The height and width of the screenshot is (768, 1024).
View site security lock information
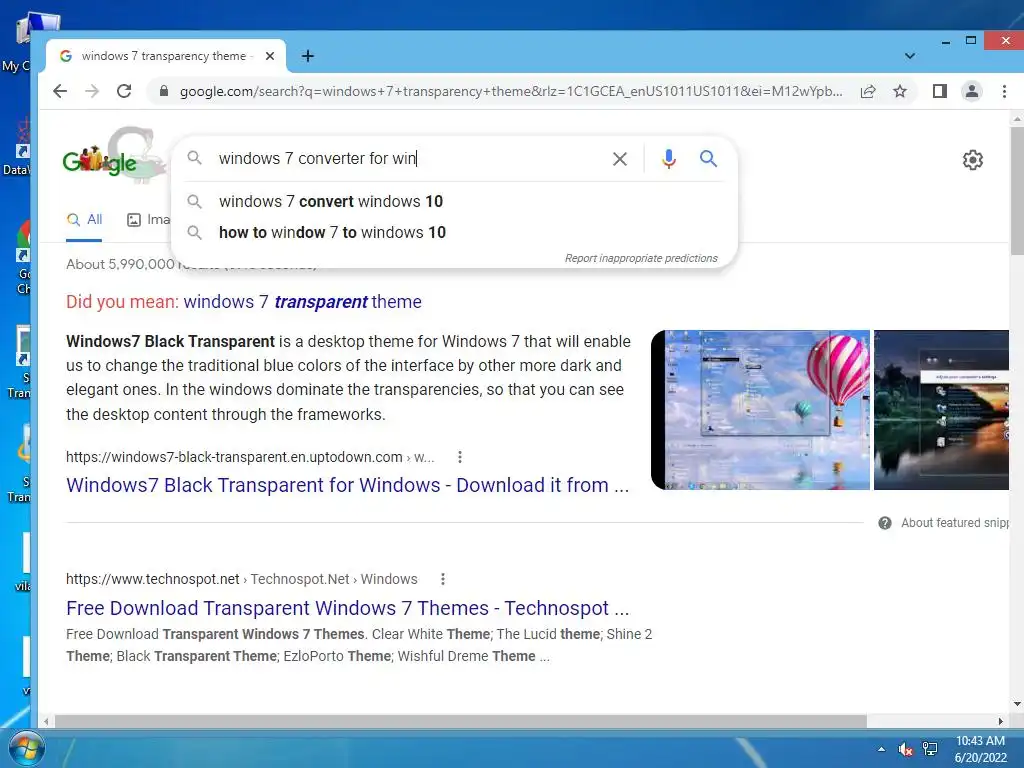(164, 91)
